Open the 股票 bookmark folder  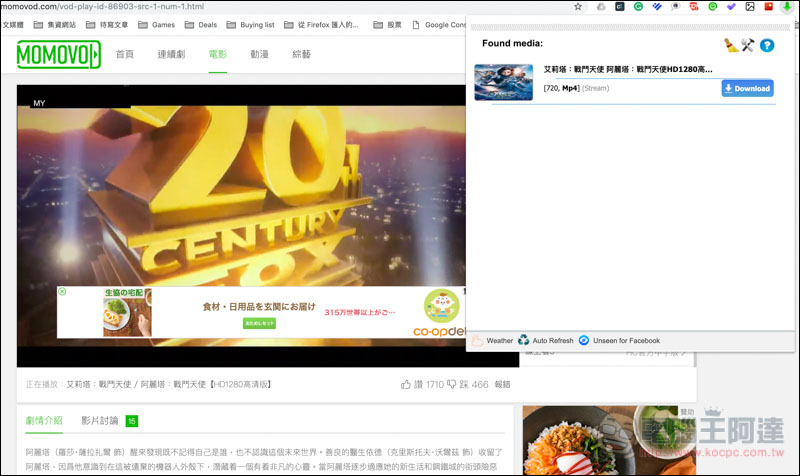coord(387,24)
